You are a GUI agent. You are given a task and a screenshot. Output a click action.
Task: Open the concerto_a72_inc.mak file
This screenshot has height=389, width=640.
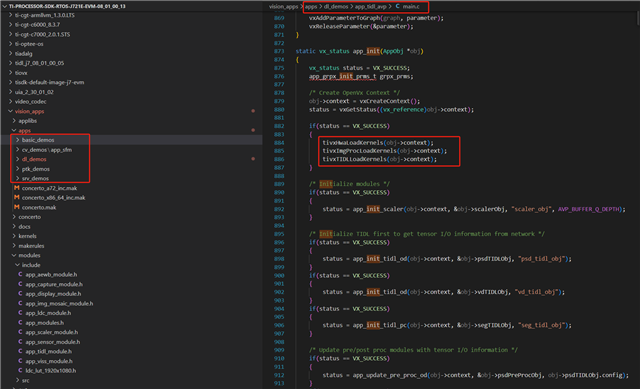pyautogui.click(x=49, y=188)
